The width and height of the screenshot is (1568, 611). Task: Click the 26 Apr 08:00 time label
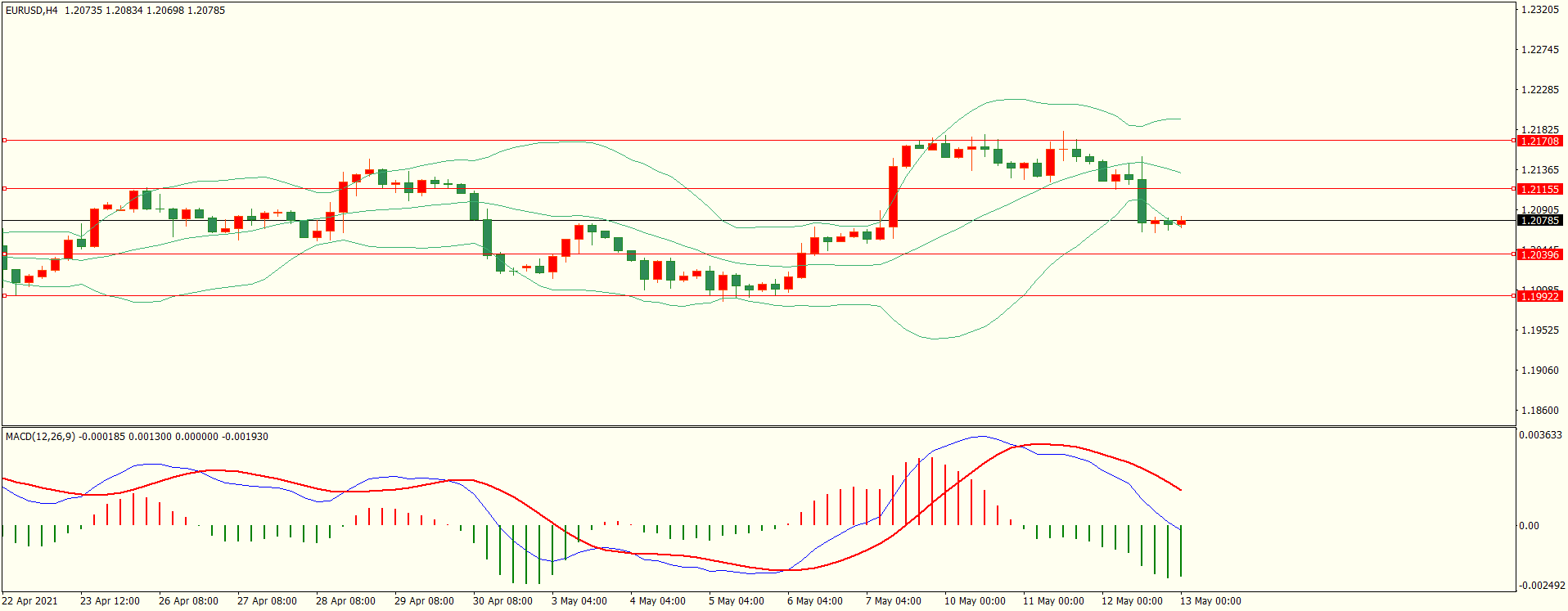(x=188, y=601)
